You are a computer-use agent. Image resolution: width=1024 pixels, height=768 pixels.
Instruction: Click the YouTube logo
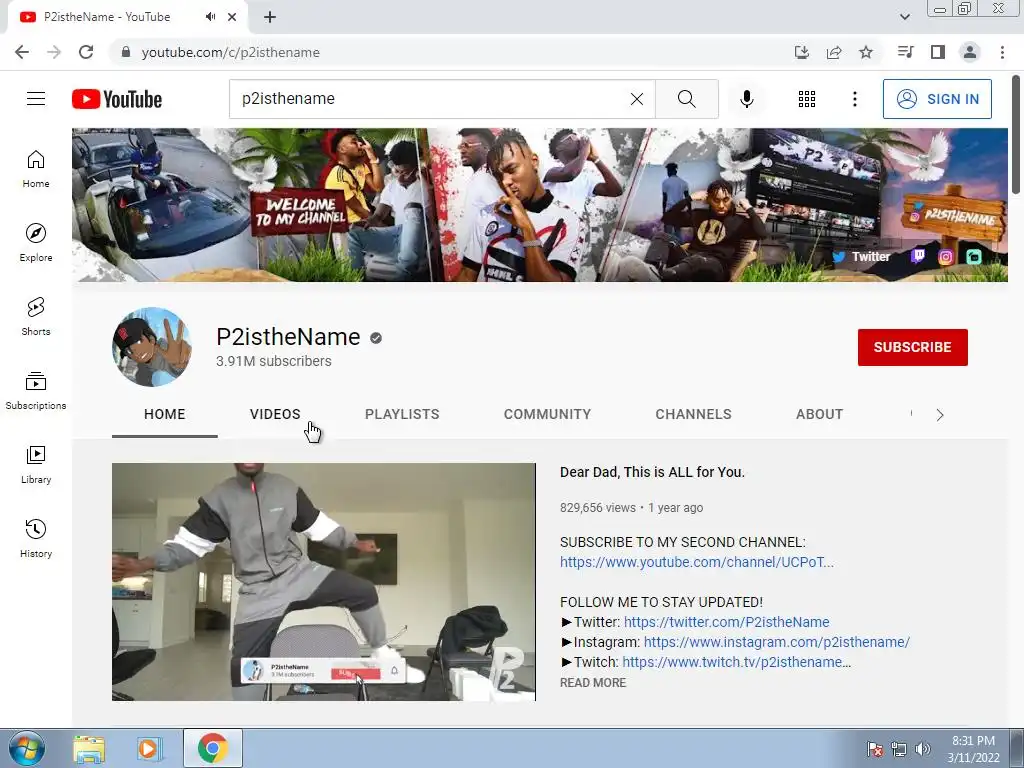(x=117, y=99)
